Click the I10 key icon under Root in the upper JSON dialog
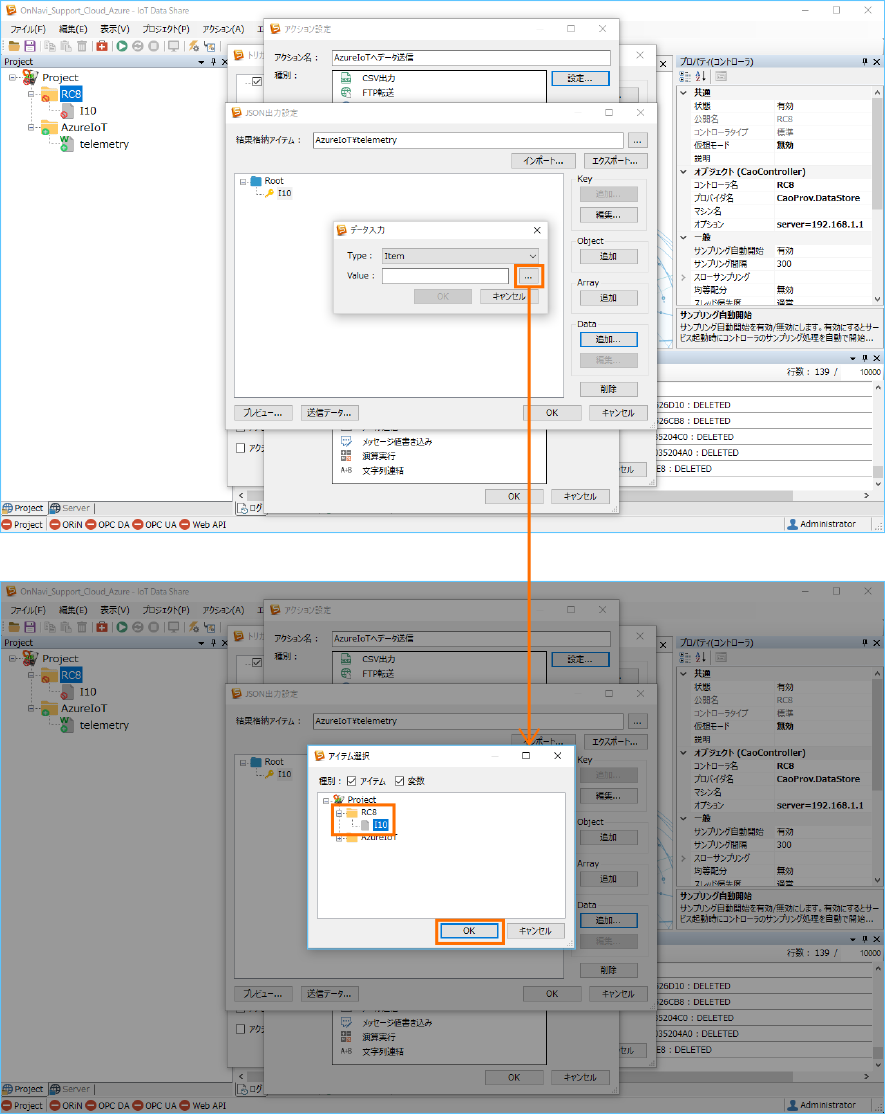885x1114 pixels. point(269,193)
